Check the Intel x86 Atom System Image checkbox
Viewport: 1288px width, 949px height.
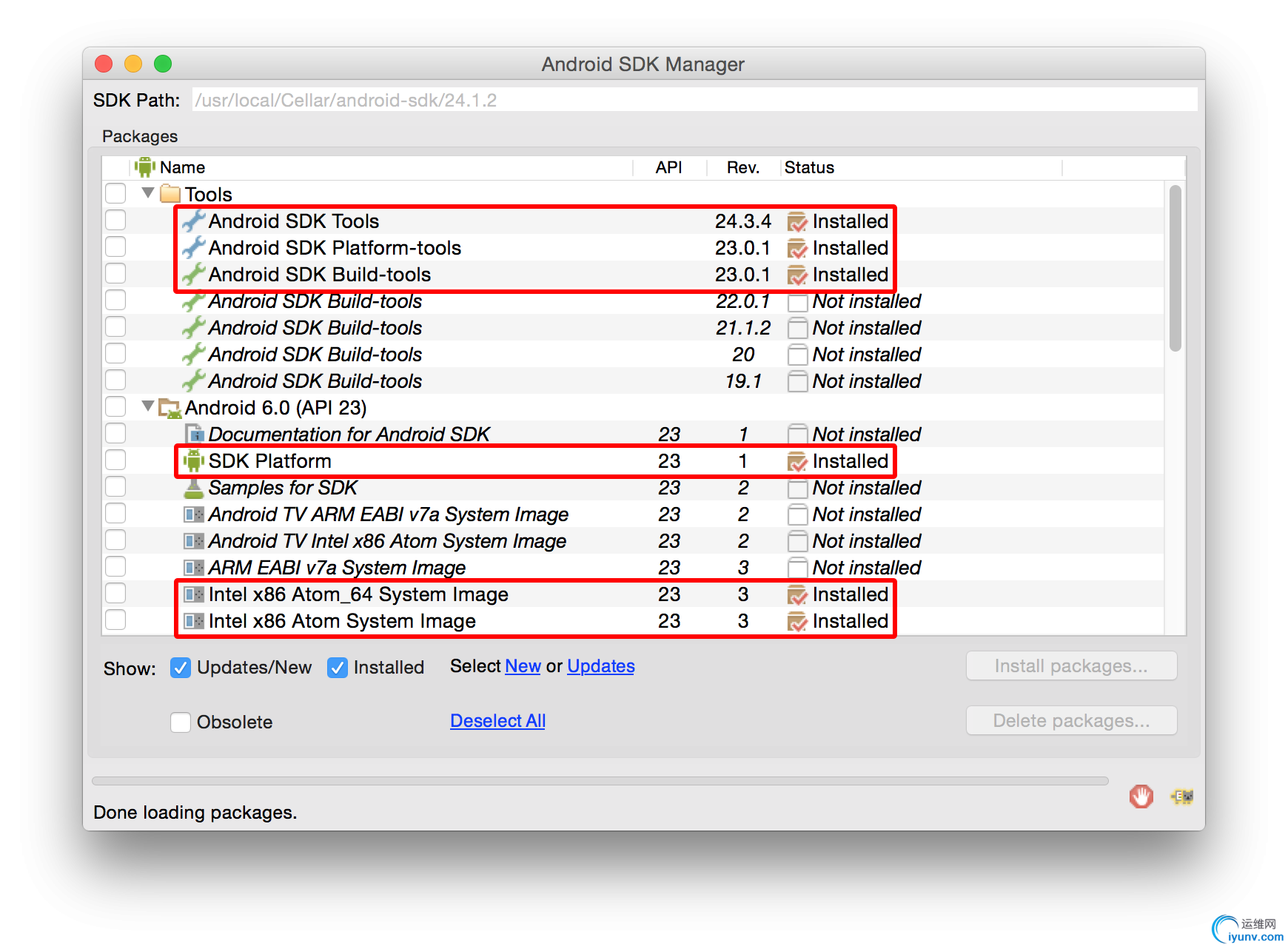pyautogui.click(x=115, y=620)
